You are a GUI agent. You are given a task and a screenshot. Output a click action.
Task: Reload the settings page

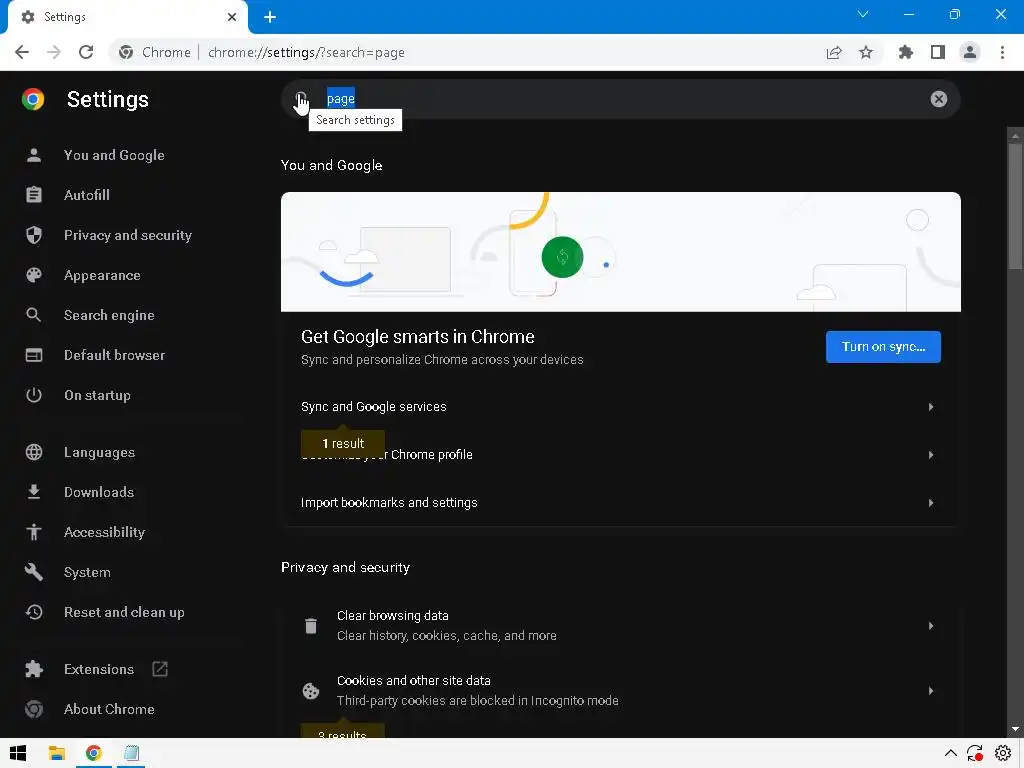point(86,52)
